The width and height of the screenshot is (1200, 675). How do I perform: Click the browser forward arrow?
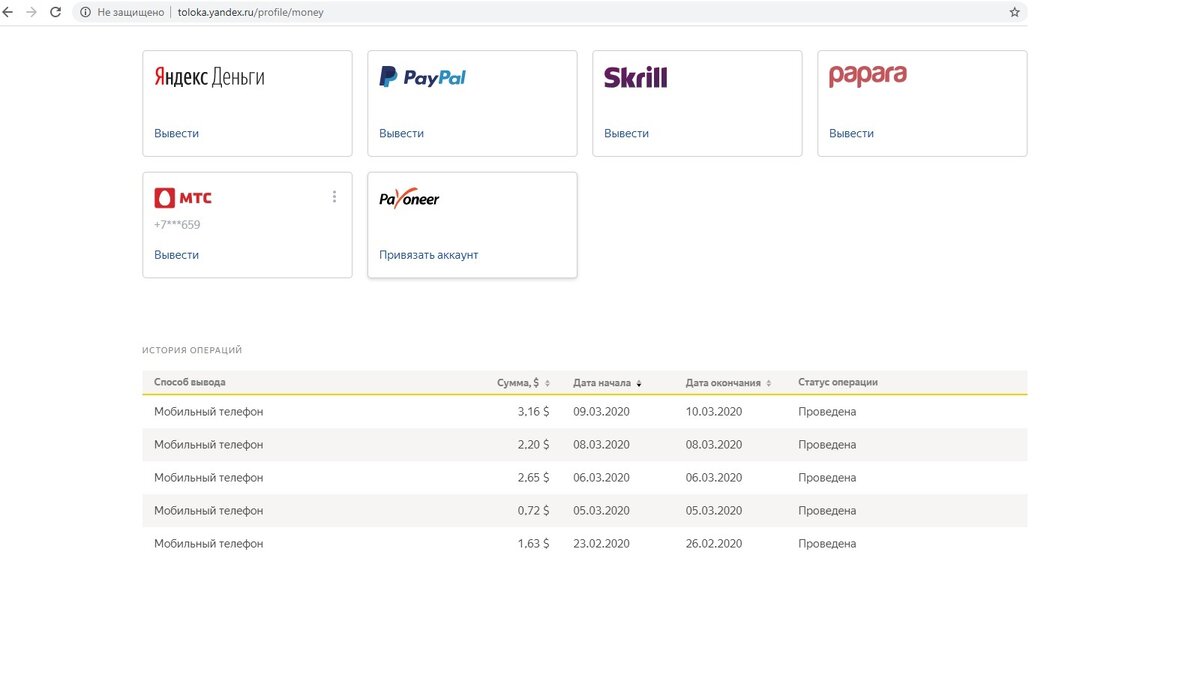pos(31,12)
